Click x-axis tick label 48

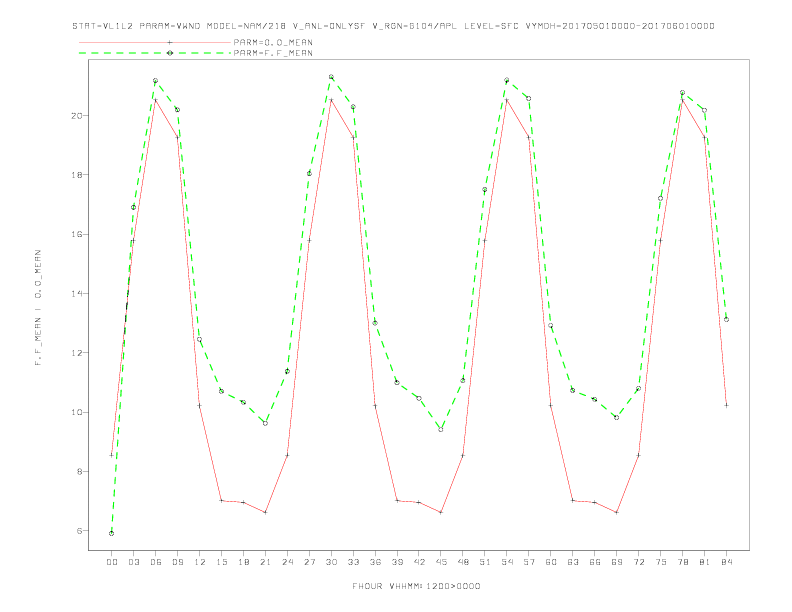coord(463,562)
